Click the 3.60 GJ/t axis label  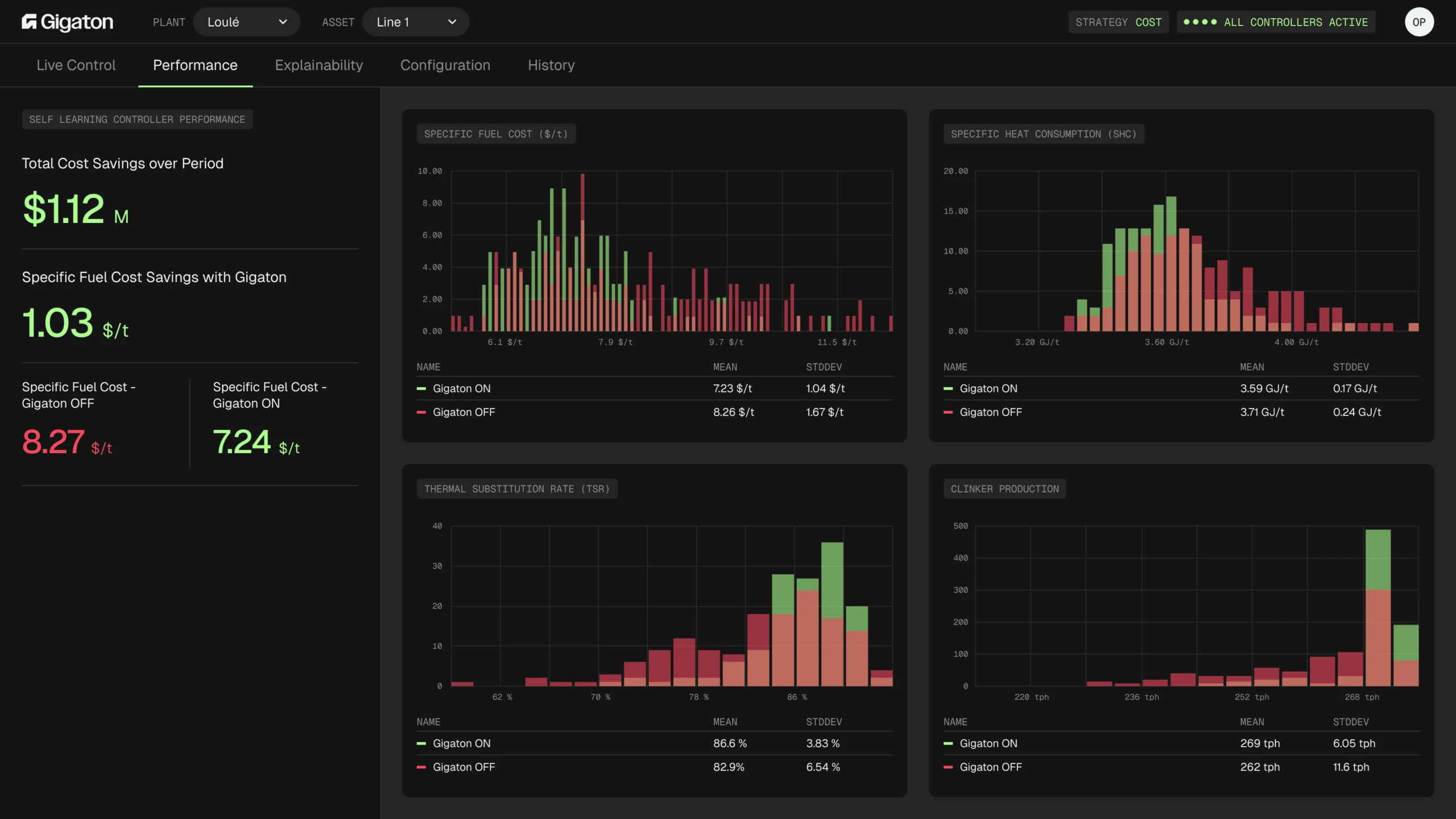click(1167, 342)
